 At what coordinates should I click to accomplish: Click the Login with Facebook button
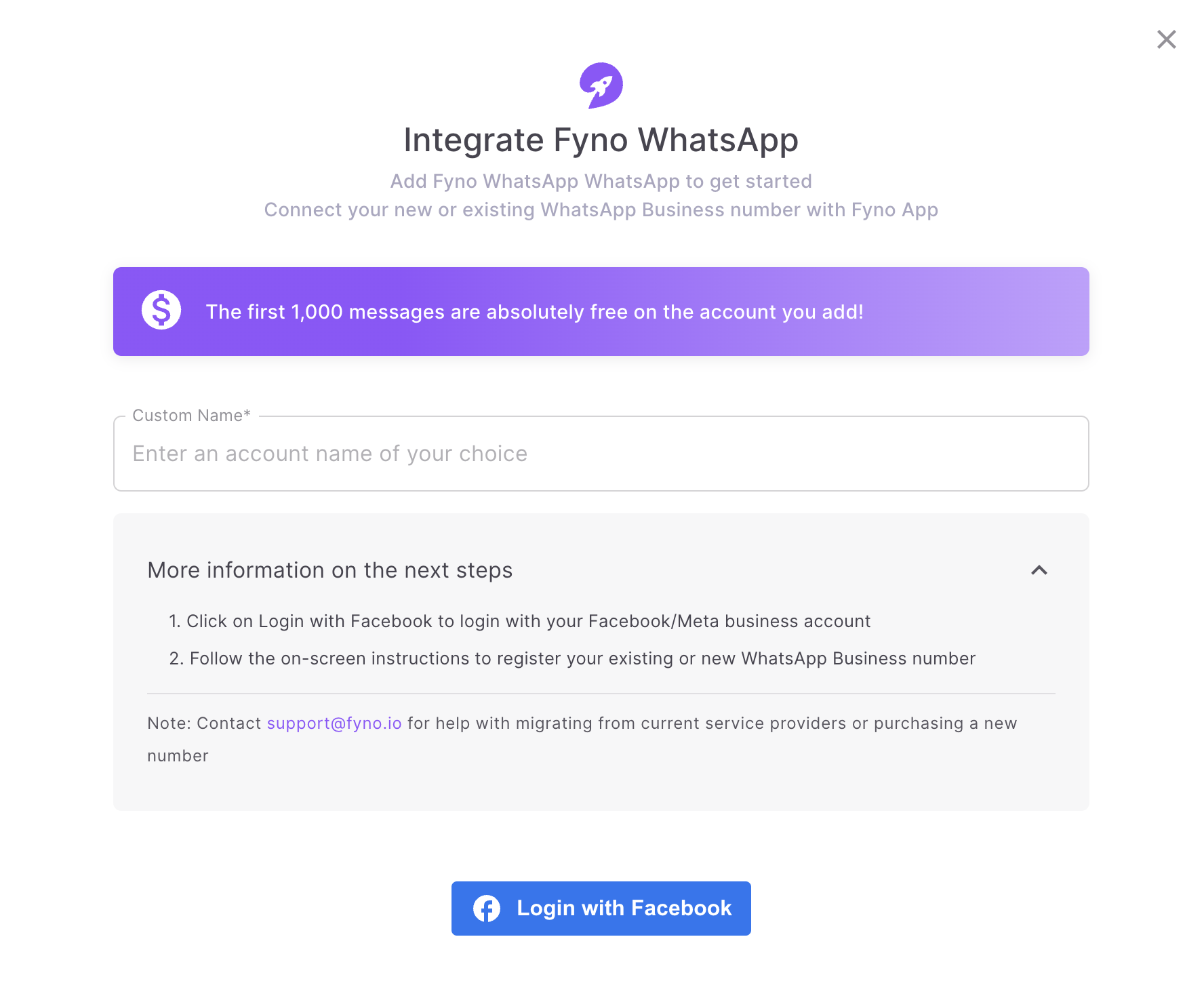tap(601, 909)
